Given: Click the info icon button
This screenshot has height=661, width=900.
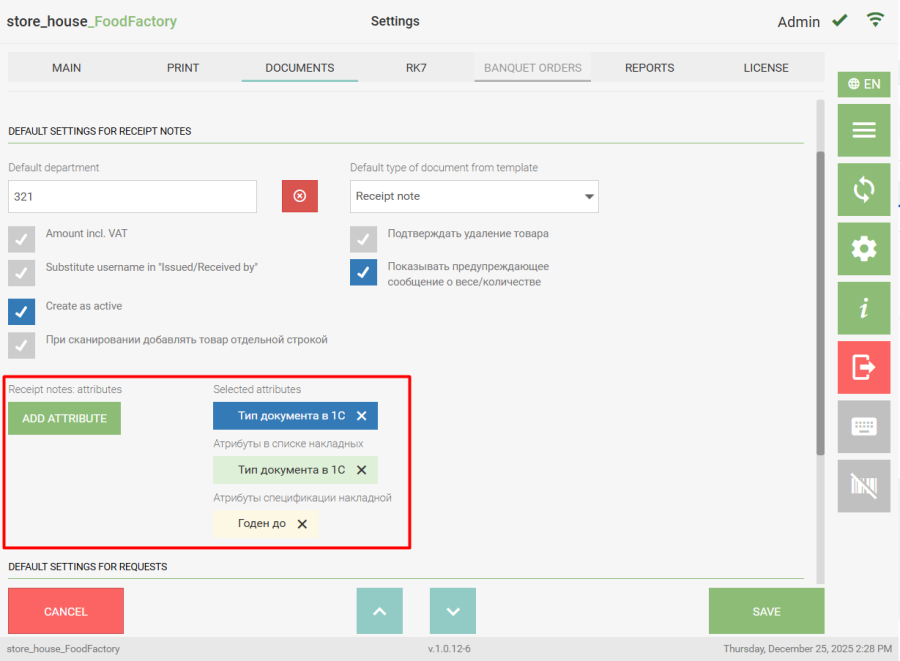Looking at the screenshot, I should pyautogui.click(x=863, y=308).
